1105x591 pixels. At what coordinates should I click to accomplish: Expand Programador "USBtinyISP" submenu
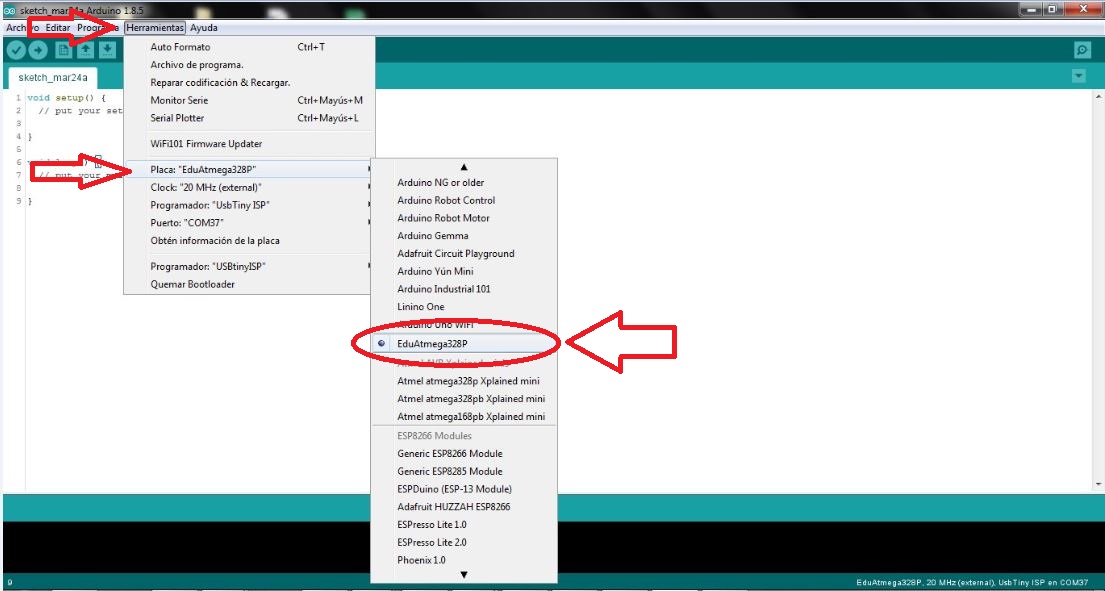[x=249, y=267]
